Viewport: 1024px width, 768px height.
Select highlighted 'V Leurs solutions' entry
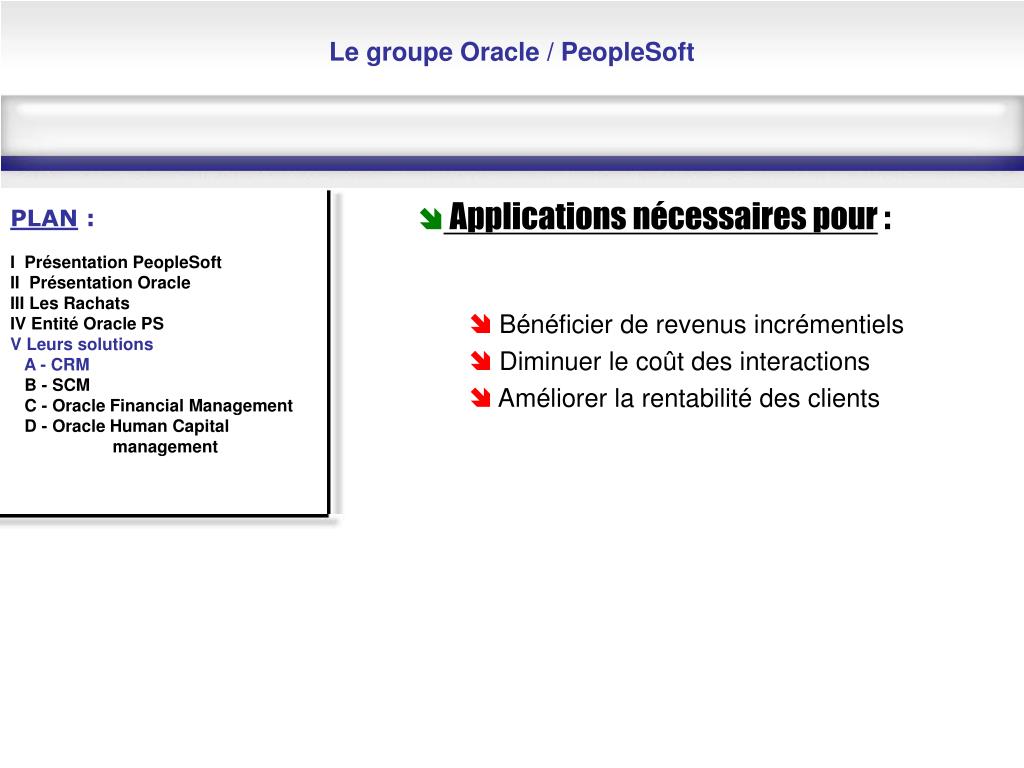click(82, 344)
